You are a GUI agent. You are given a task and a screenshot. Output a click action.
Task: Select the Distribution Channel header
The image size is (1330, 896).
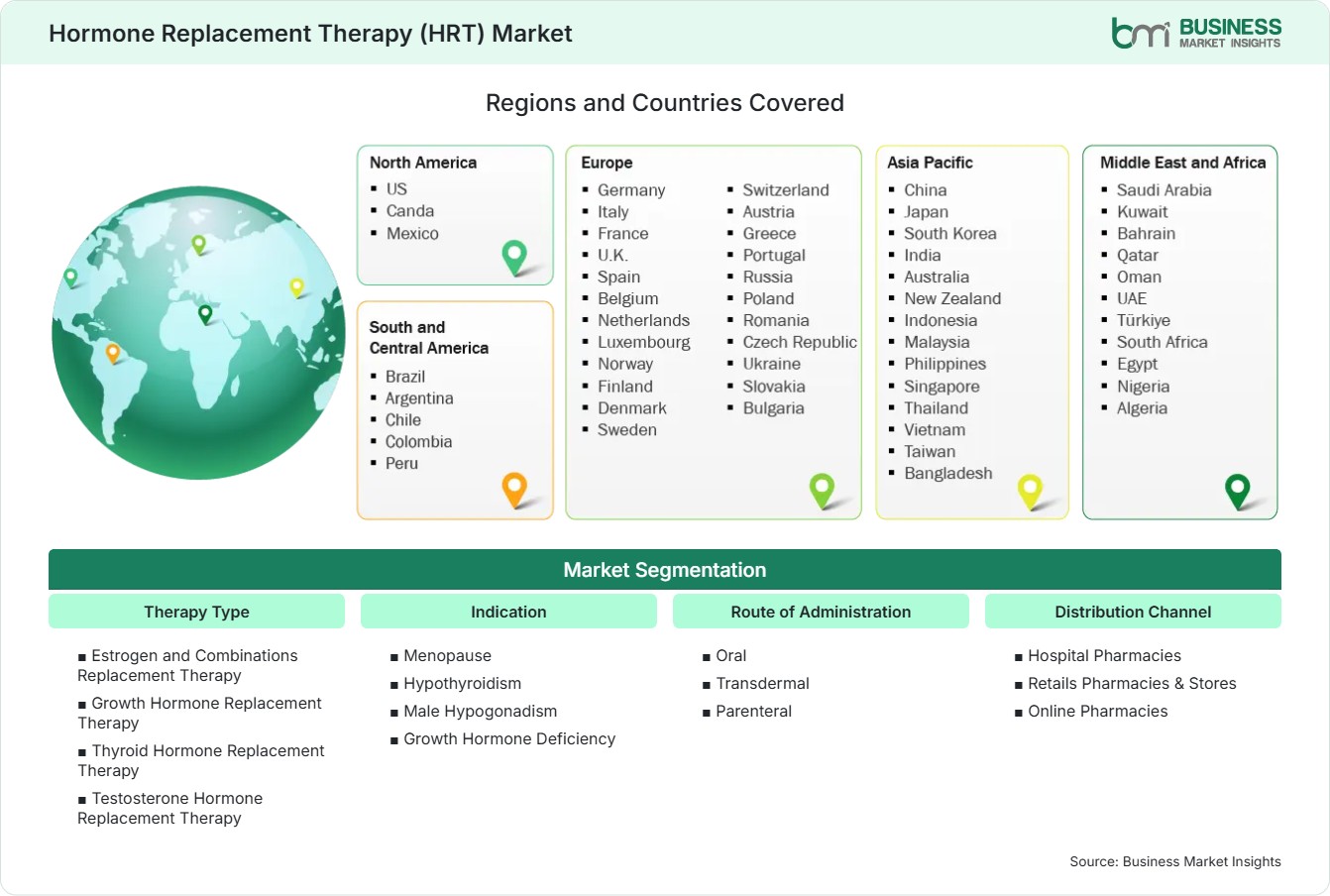[x=1133, y=612]
